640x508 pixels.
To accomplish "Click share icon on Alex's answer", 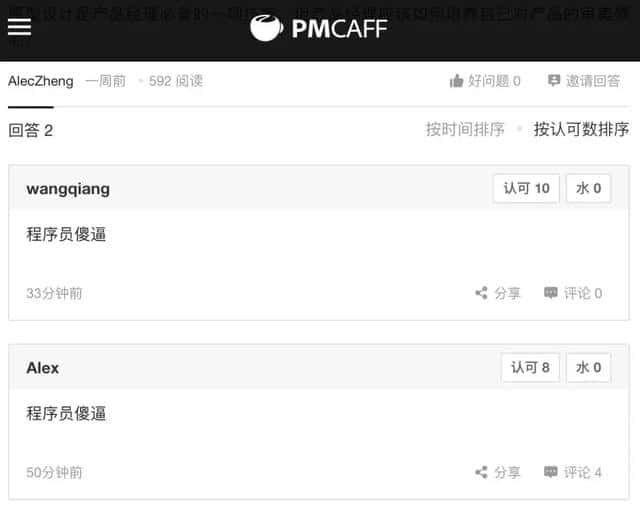I will click(x=482, y=472).
